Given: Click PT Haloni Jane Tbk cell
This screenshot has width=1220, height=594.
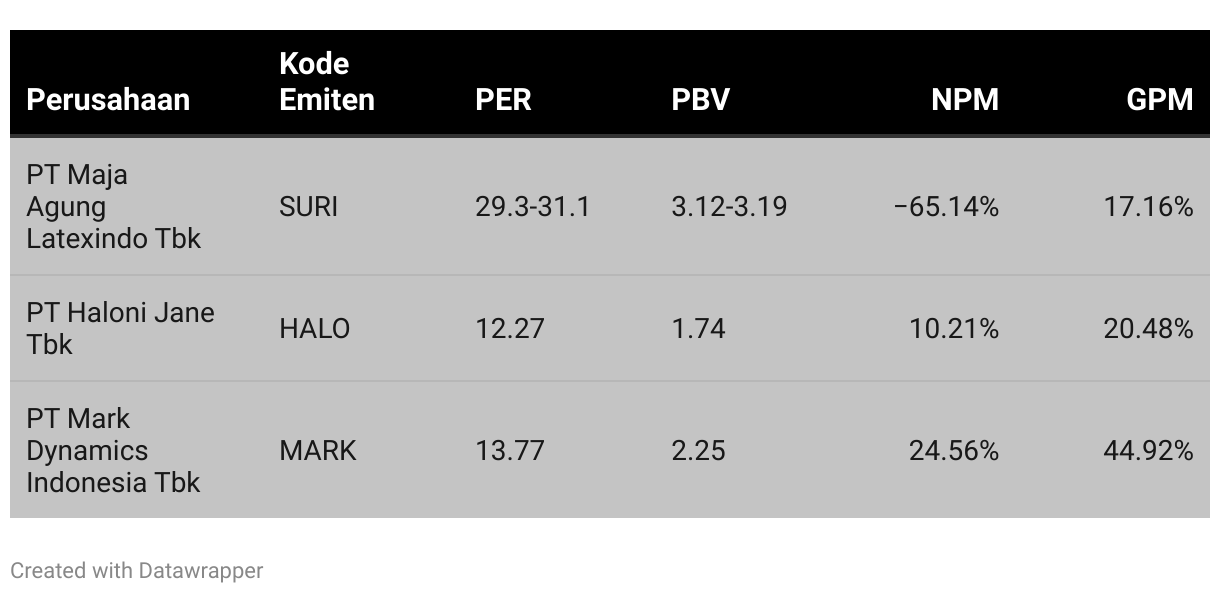Looking at the screenshot, I should (120, 328).
